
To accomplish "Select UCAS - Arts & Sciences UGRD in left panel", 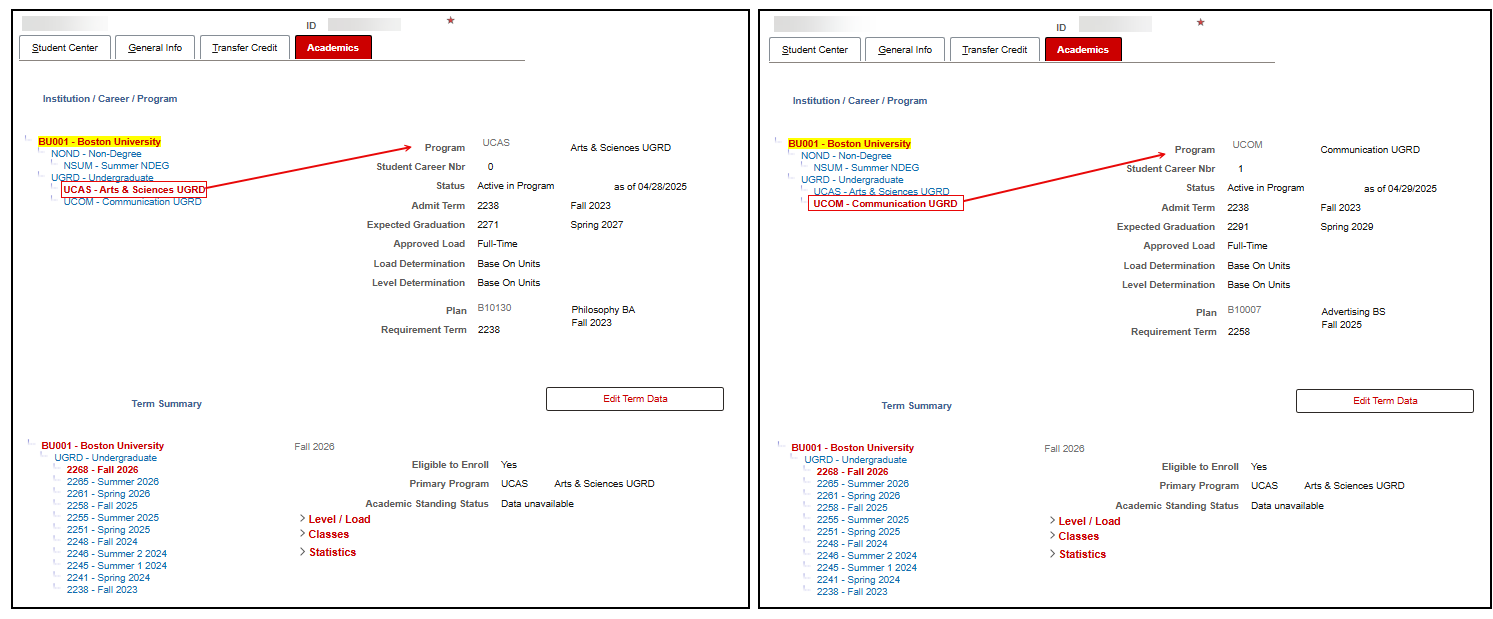I will (x=134, y=189).
